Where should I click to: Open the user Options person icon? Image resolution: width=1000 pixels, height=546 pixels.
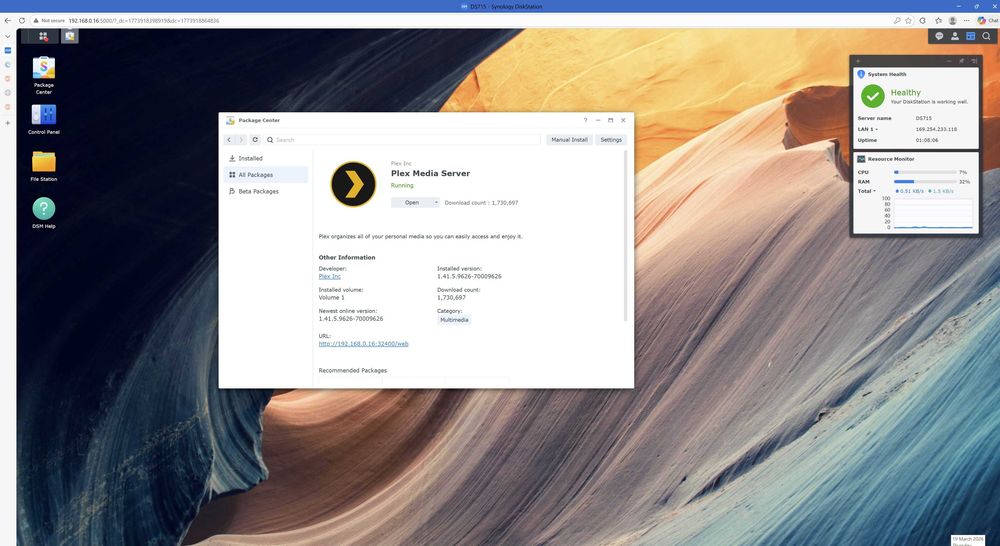pos(955,36)
